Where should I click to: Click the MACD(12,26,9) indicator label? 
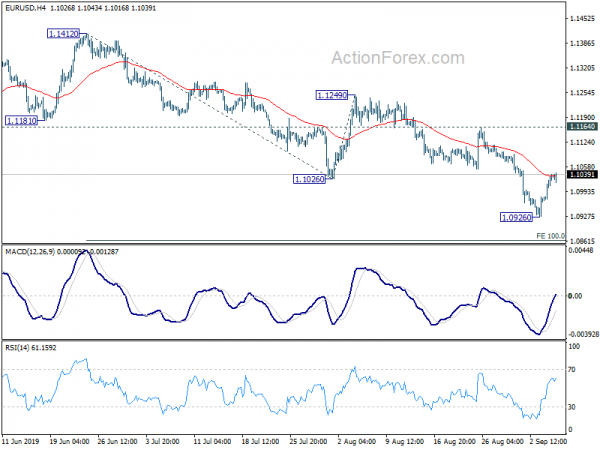(30, 251)
